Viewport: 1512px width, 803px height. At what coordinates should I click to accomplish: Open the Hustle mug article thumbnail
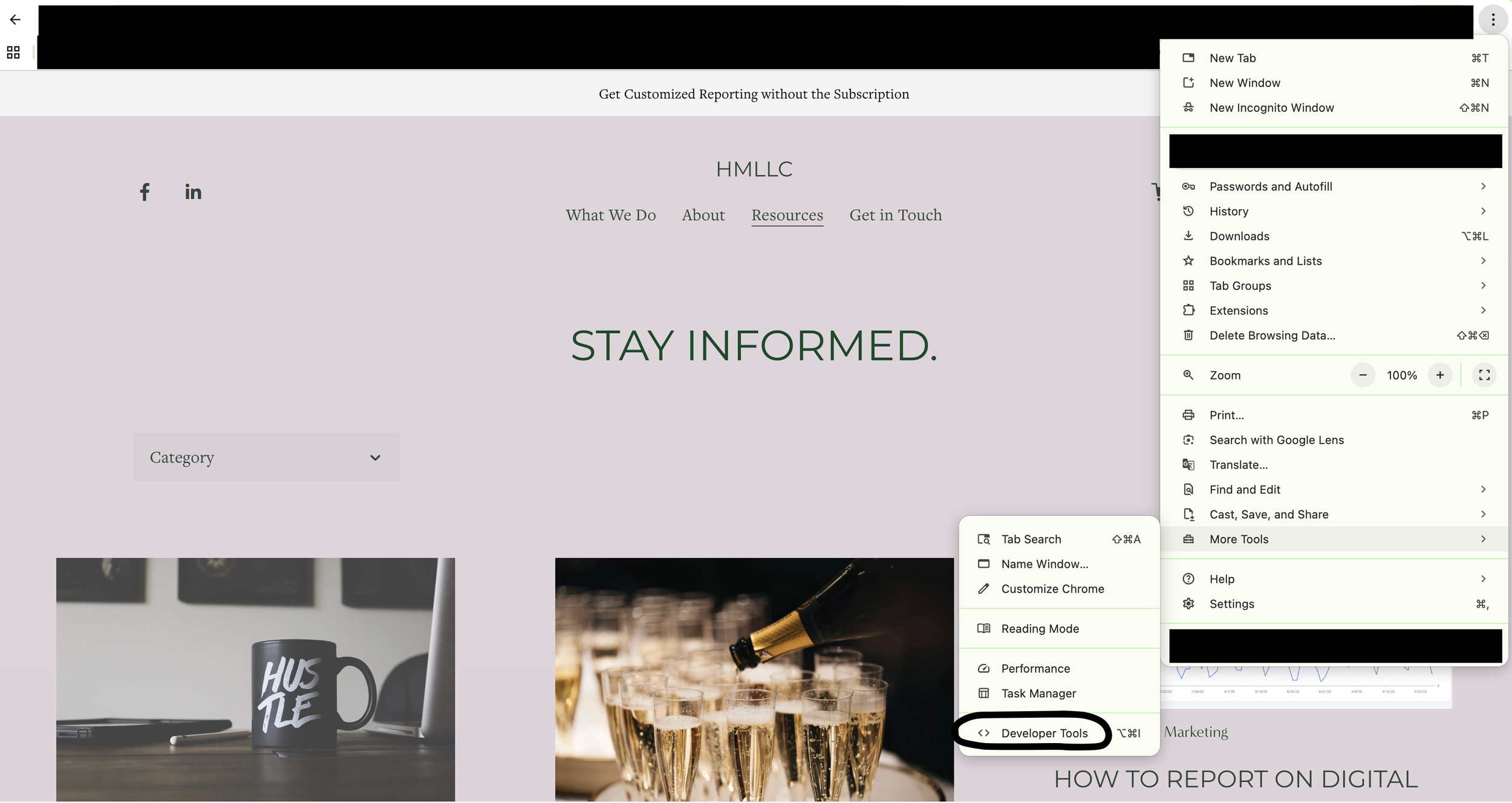tap(255, 679)
